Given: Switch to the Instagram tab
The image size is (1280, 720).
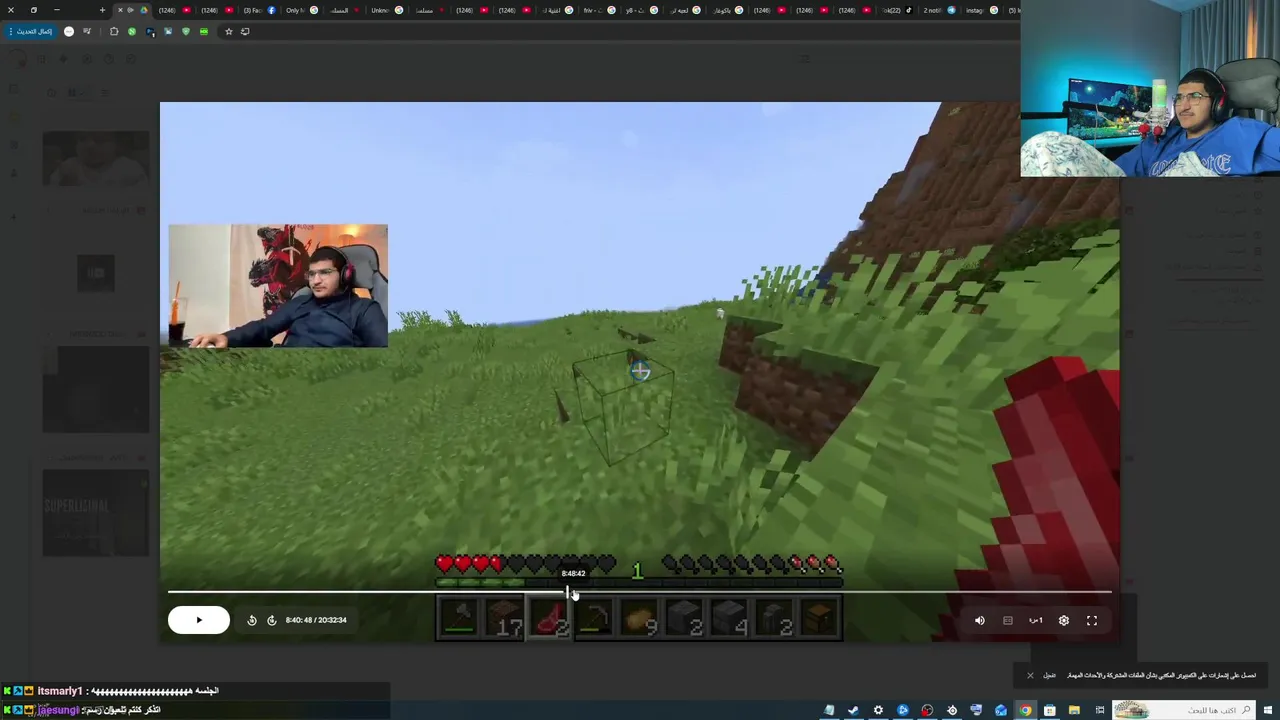Looking at the screenshot, I should [x=982, y=10].
